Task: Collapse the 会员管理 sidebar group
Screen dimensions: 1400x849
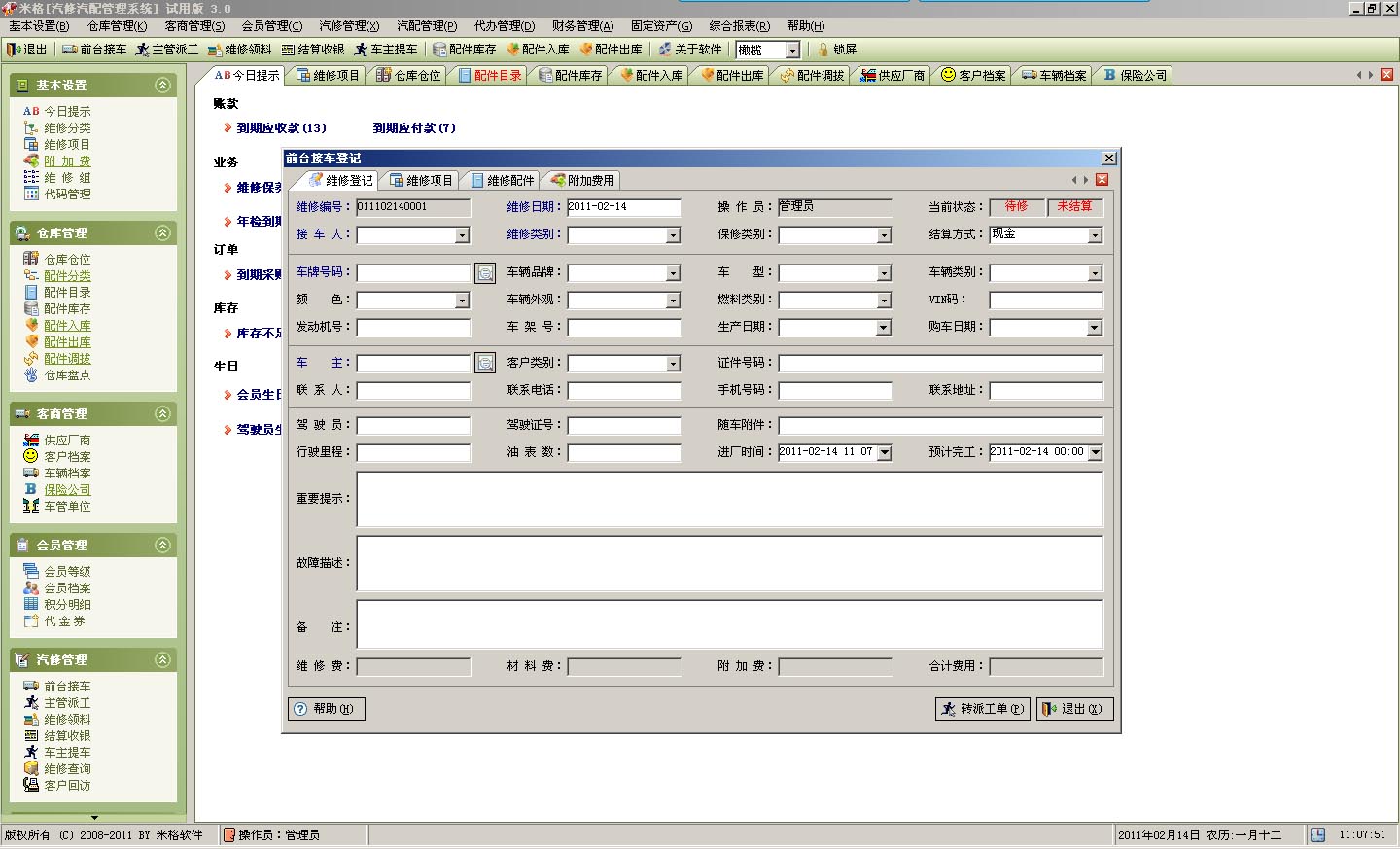Action: click(162, 546)
